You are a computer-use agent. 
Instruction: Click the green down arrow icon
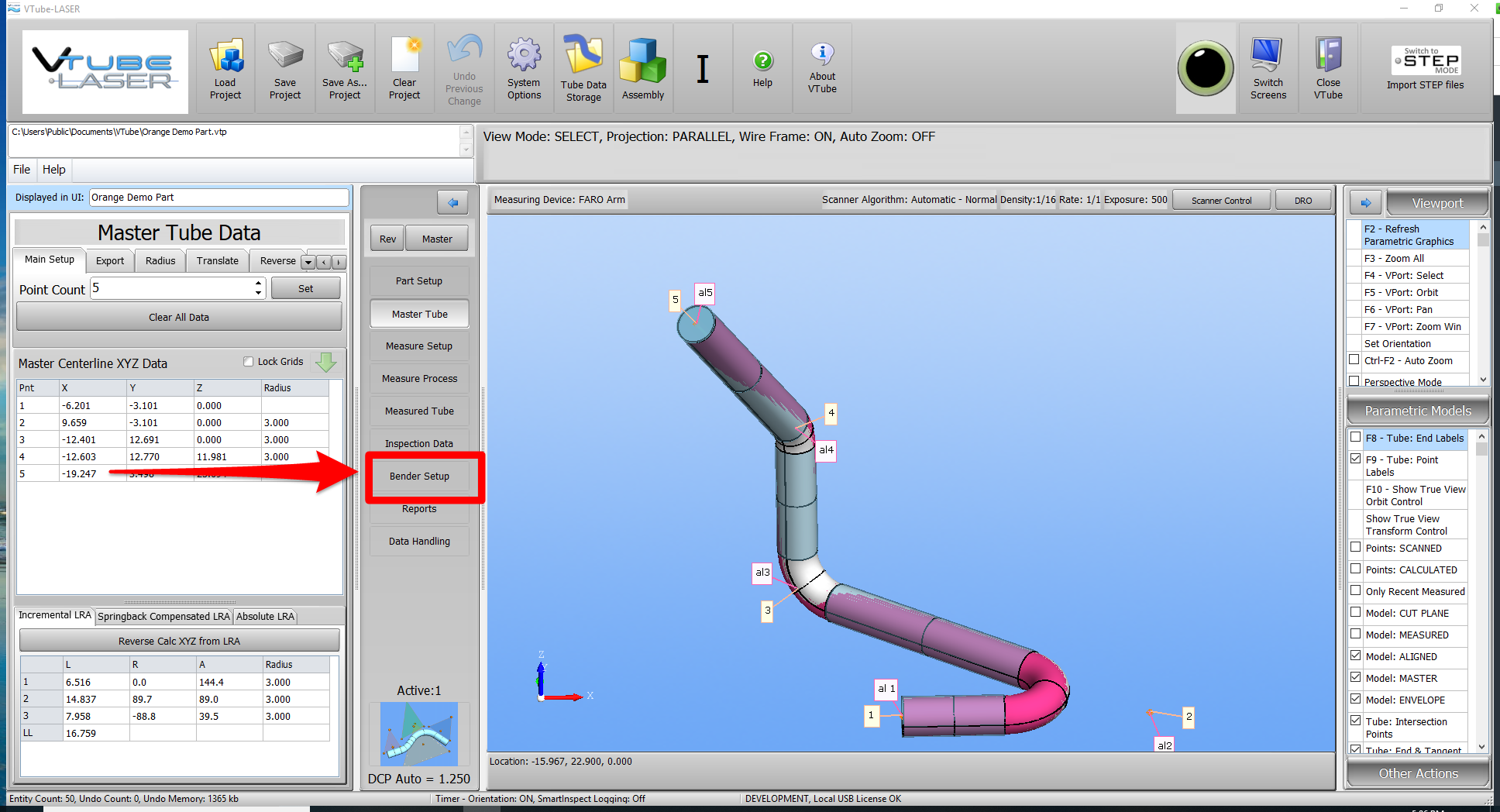pos(325,362)
